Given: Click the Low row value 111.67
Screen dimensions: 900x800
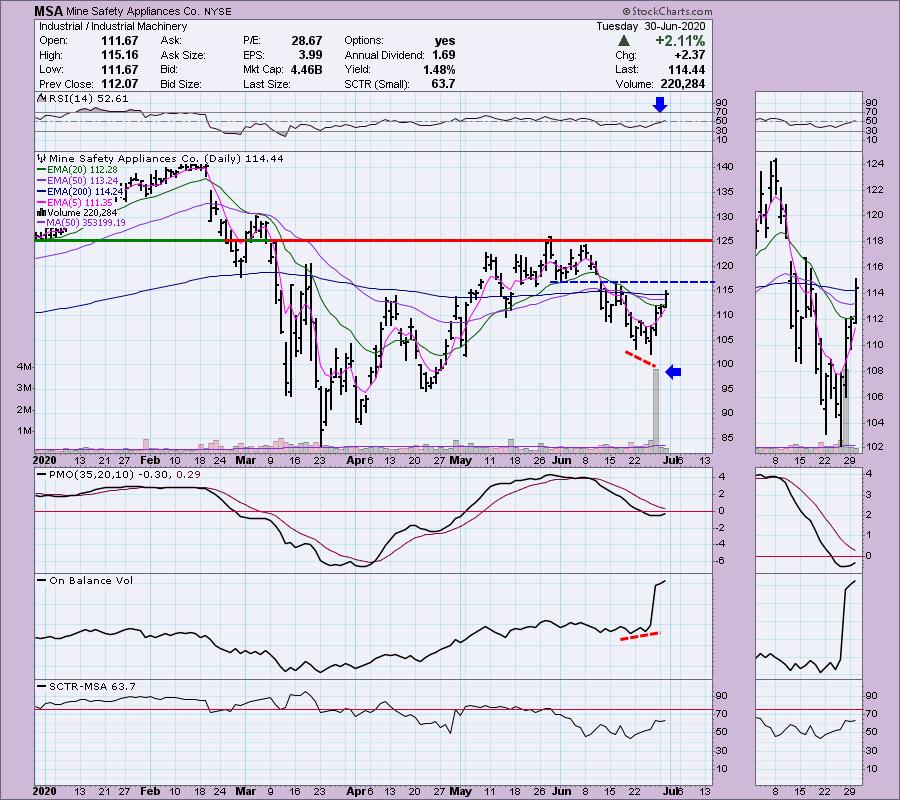Looking at the screenshot, I should pos(119,69).
